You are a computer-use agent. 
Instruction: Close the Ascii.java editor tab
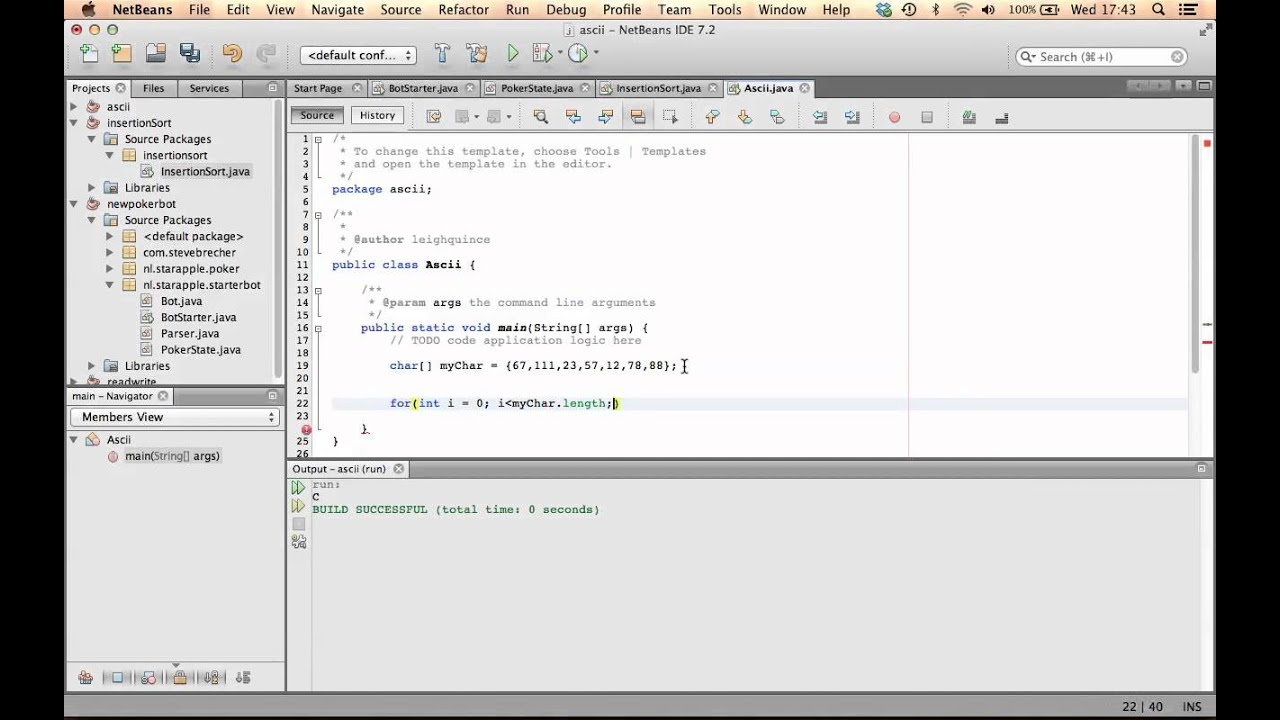(x=804, y=88)
